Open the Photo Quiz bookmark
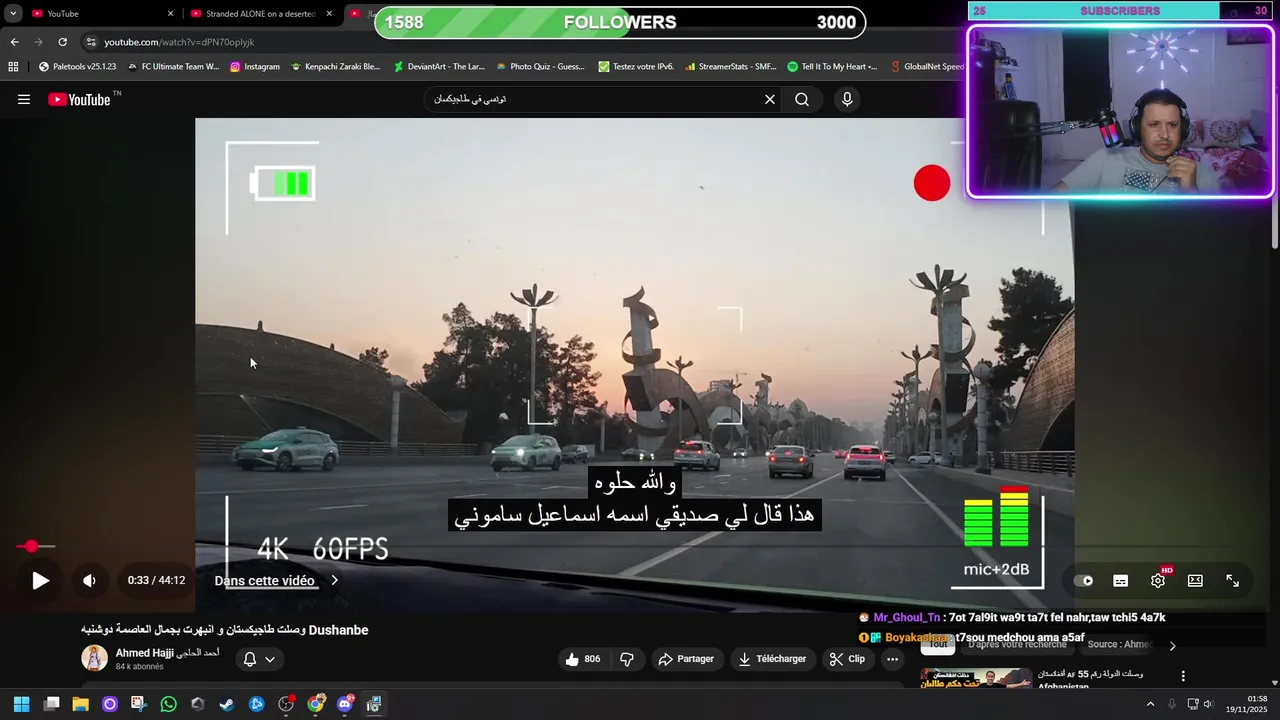This screenshot has height=720, width=1280. (540, 67)
